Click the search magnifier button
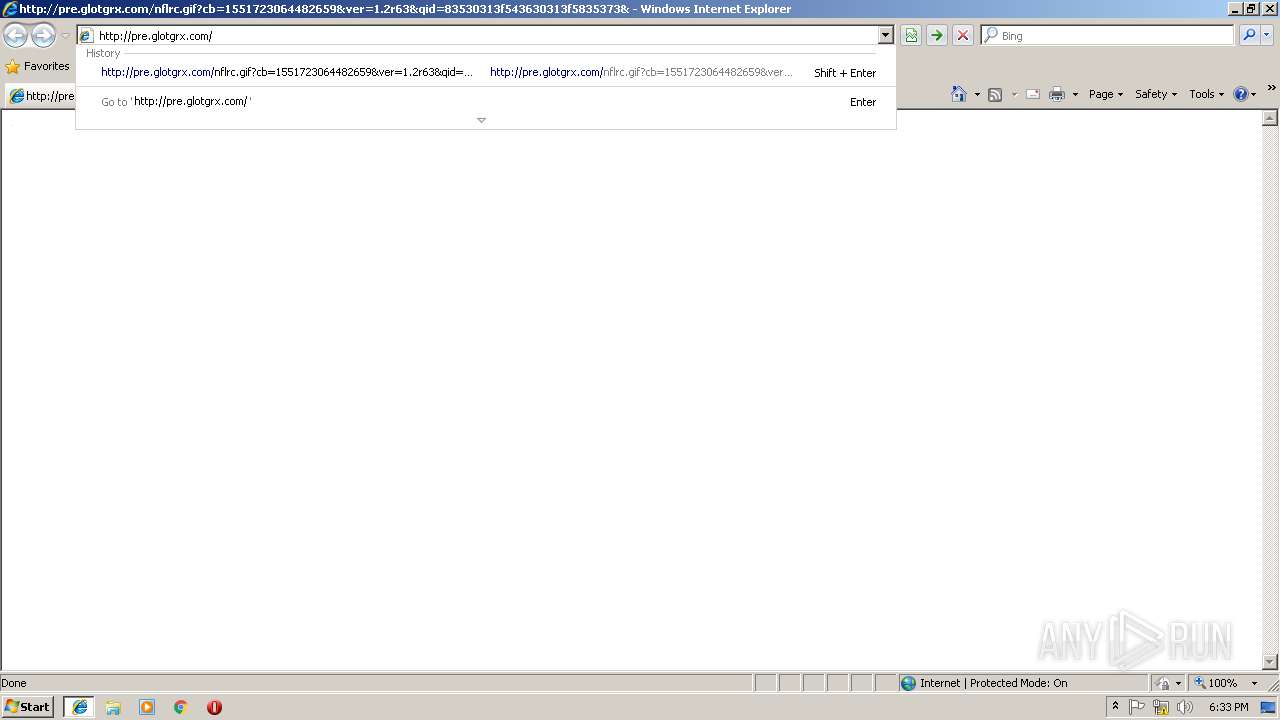The height and width of the screenshot is (720, 1280). click(x=1249, y=36)
